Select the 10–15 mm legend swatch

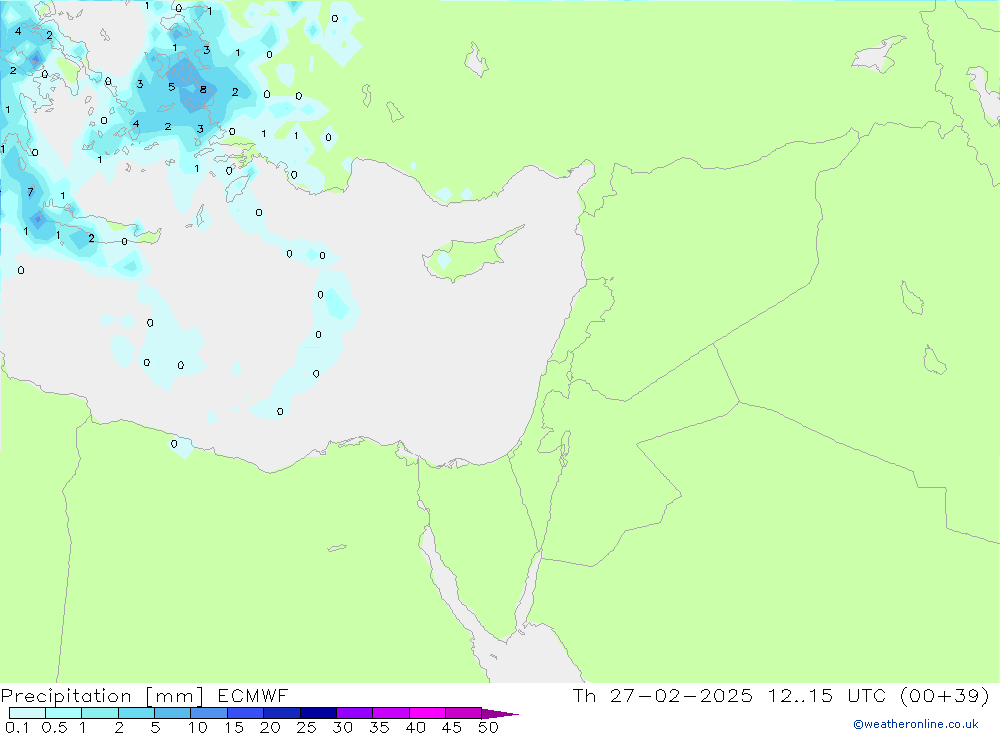click(x=209, y=713)
